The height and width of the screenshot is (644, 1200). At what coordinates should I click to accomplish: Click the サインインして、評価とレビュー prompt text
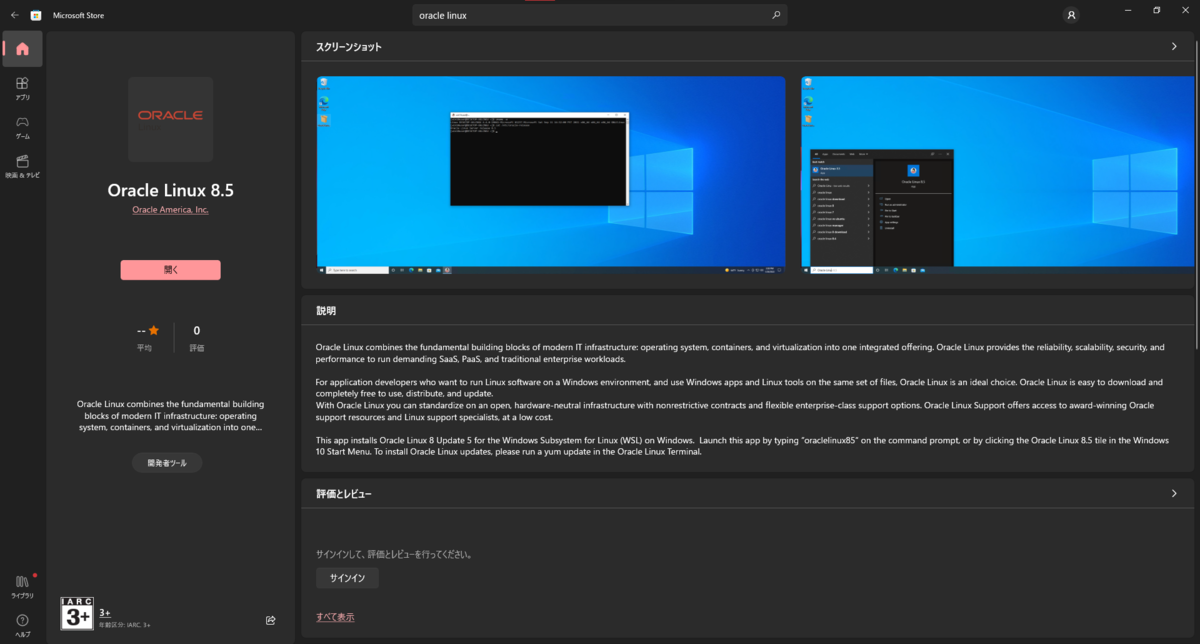(x=394, y=554)
